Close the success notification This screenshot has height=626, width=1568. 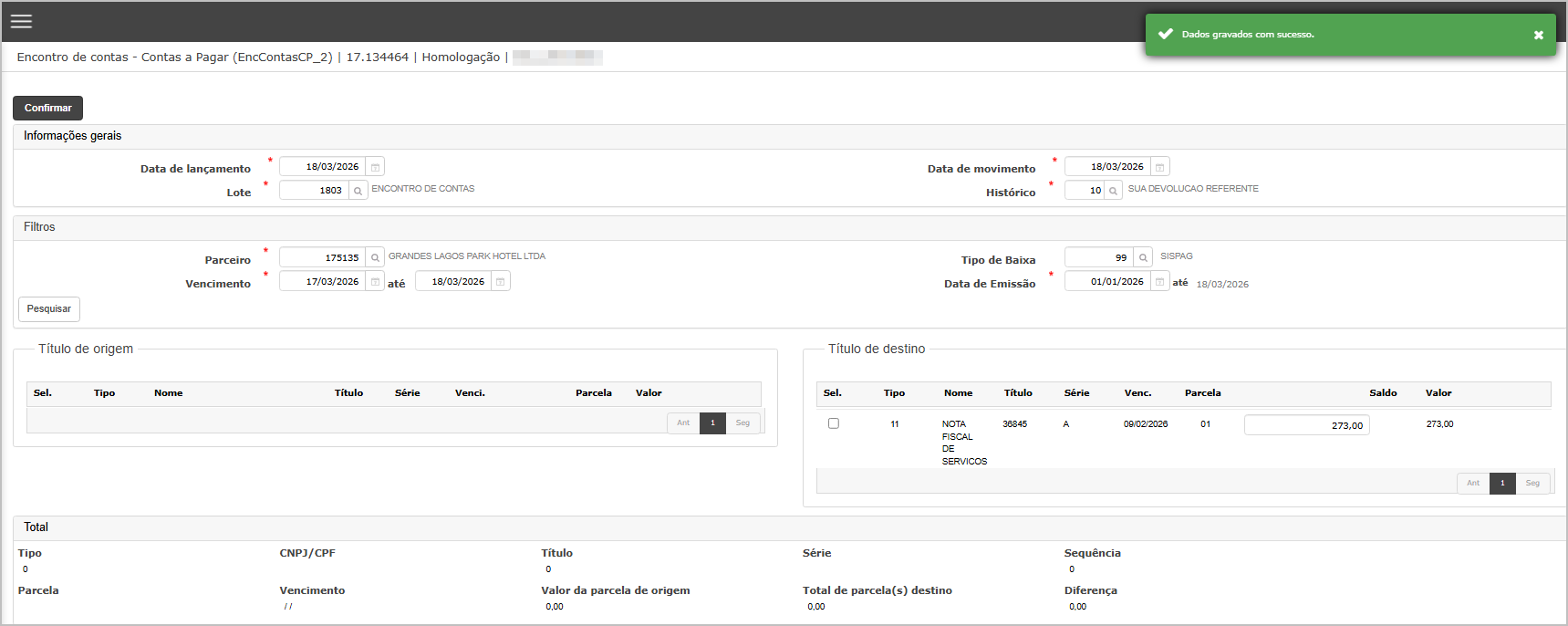(1538, 35)
